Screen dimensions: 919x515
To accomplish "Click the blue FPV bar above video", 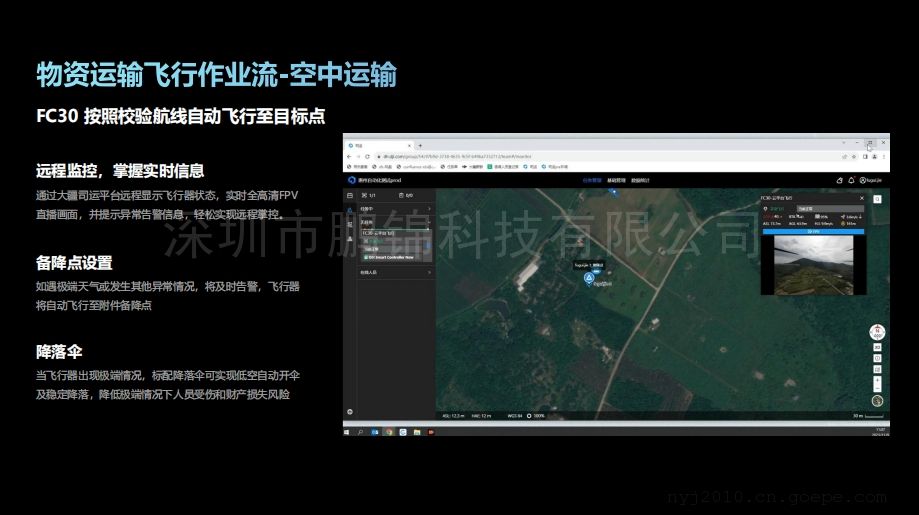I will 814,231.
